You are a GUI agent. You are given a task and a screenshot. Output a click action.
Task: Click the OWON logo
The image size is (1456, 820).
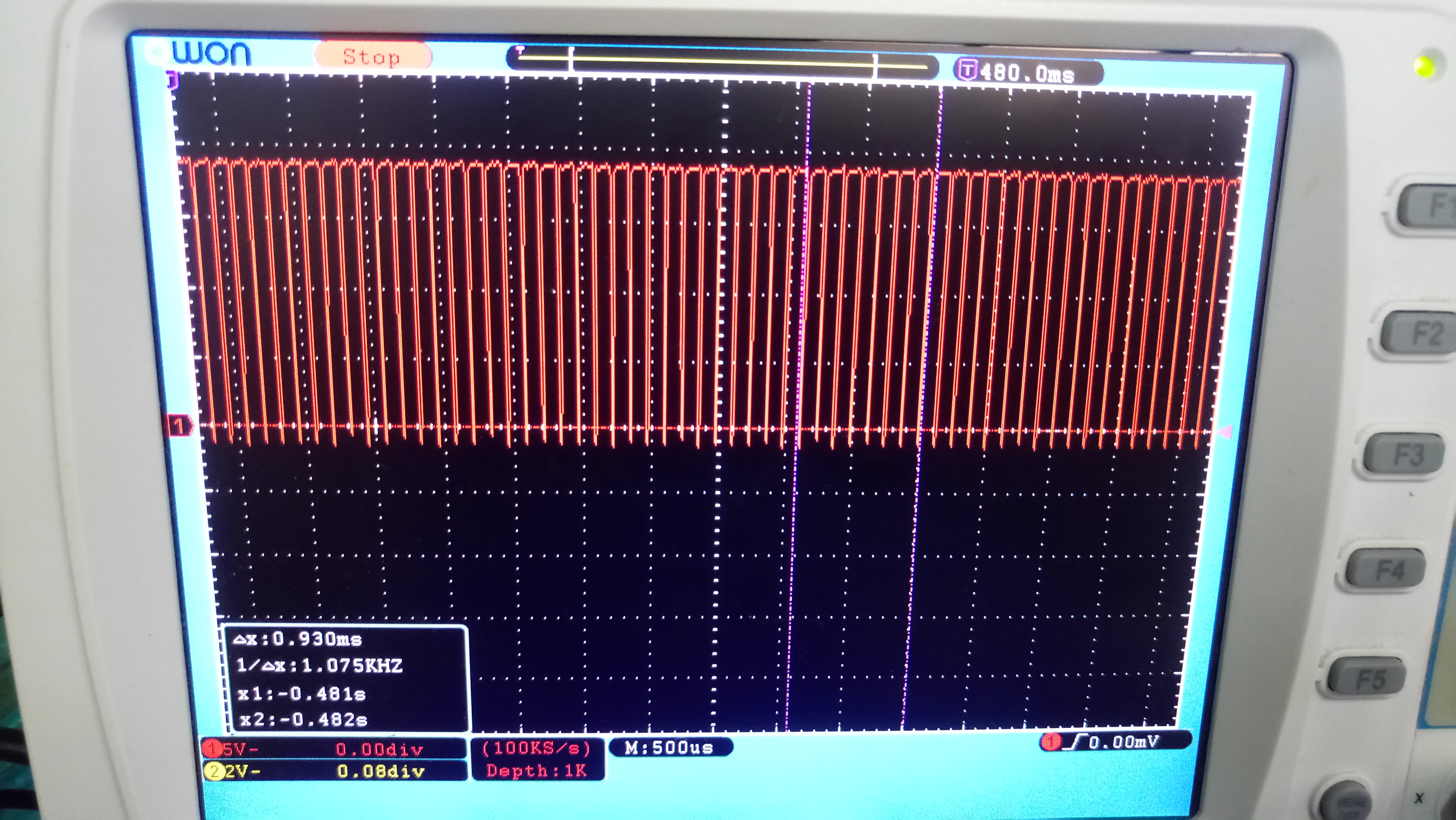point(198,54)
